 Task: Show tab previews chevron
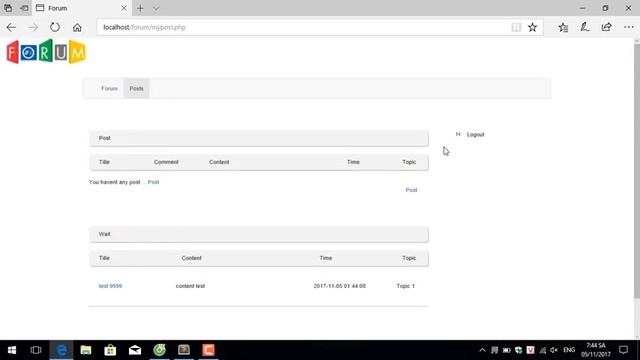(x=156, y=8)
